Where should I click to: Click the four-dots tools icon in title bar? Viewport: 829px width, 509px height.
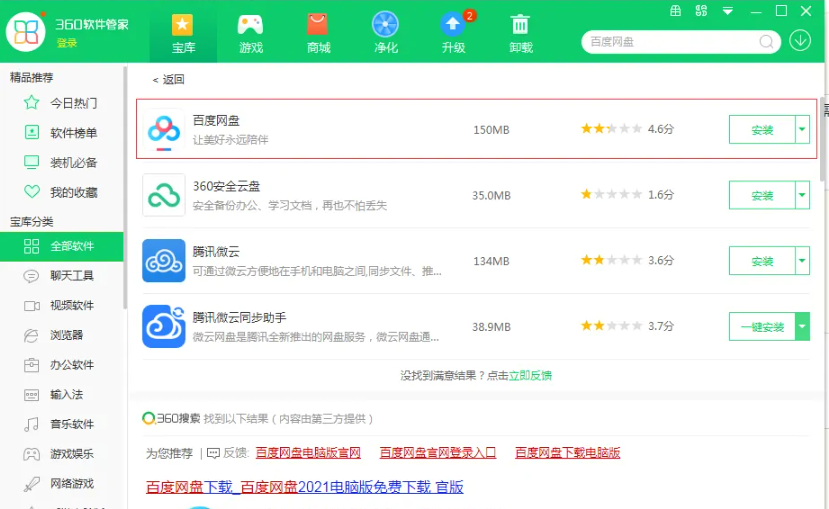point(701,11)
